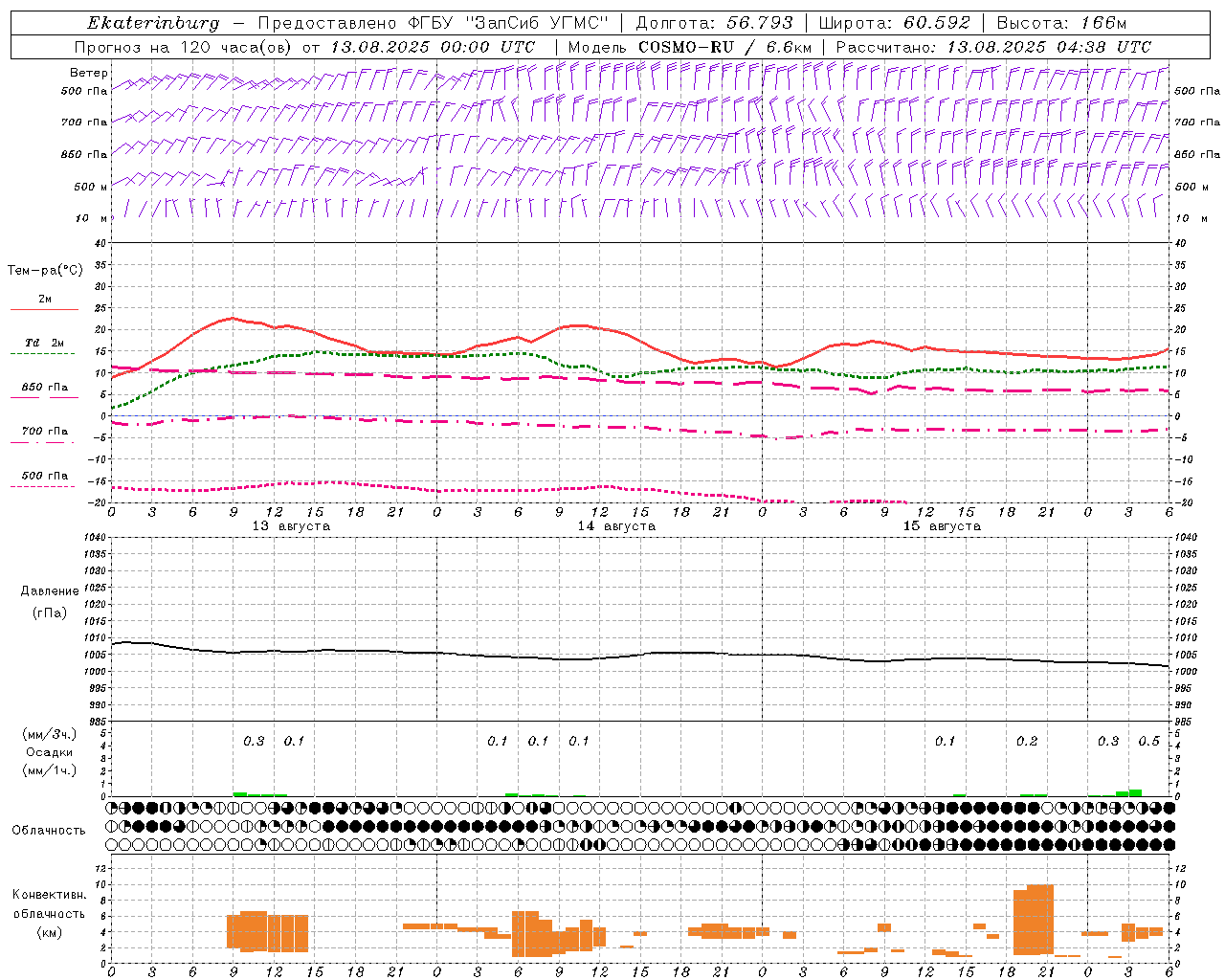The image size is (1225, 980).
Task: Click the '(мм/1ч.)' precipitation unit label
Action: click(50, 769)
